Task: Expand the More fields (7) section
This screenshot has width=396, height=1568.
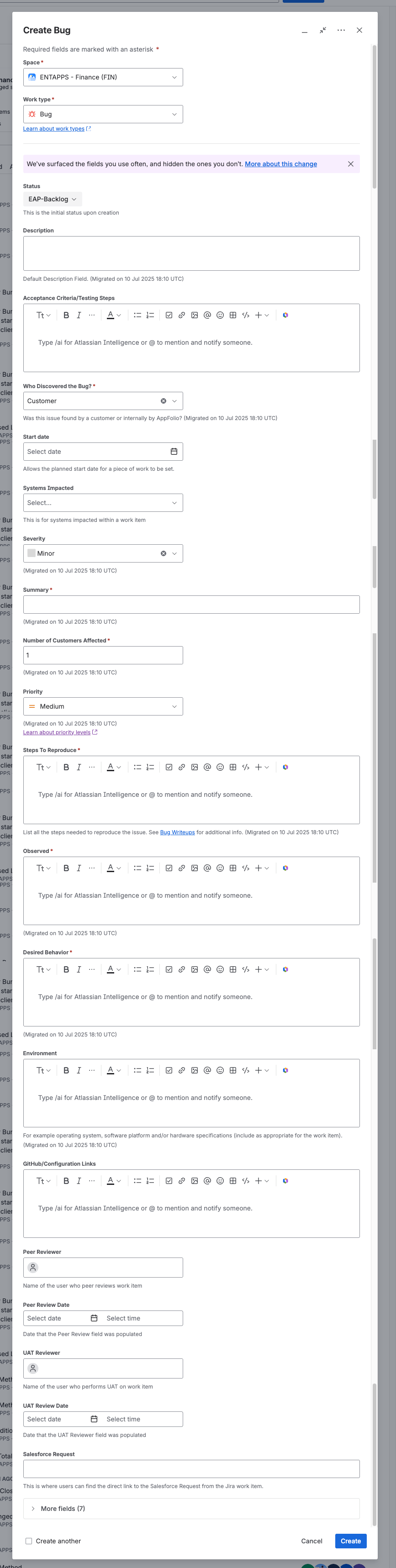Action: tap(191, 1508)
